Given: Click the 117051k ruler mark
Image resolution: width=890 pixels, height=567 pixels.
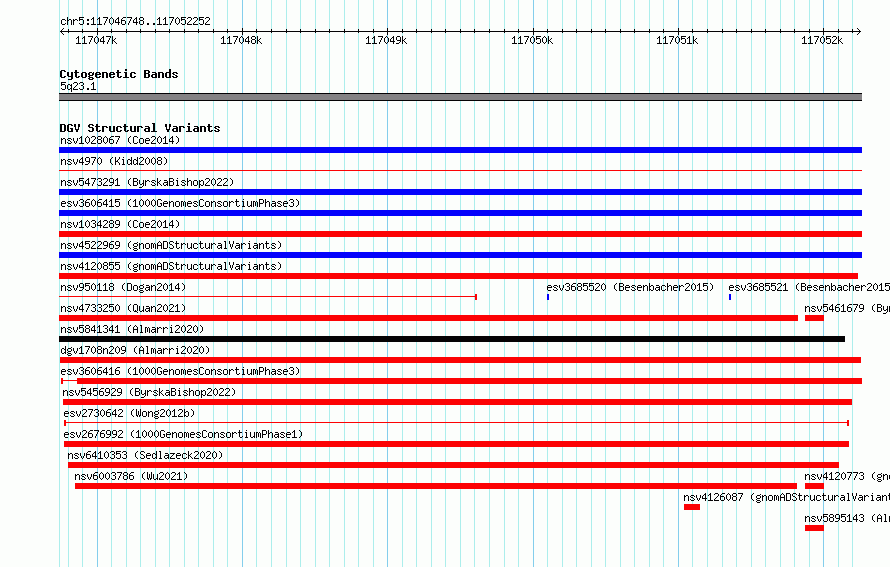Looking at the screenshot, I should (x=677, y=40).
